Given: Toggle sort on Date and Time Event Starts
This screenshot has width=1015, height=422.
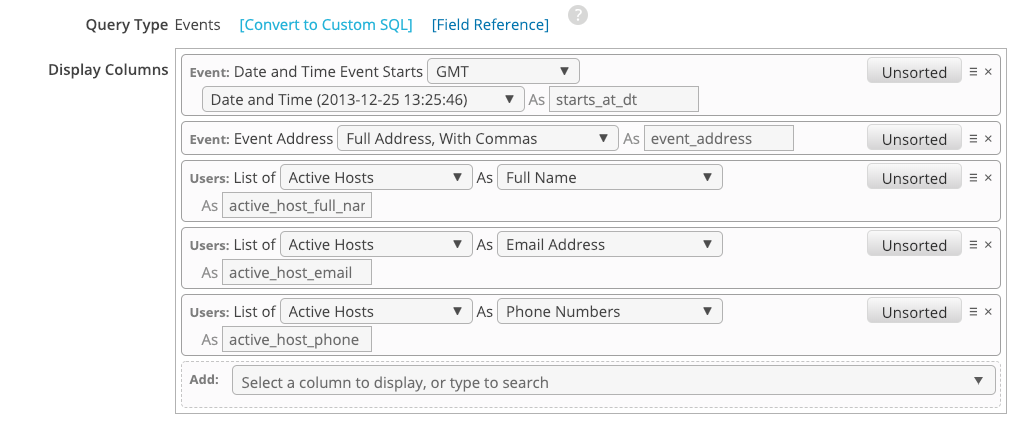Looking at the screenshot, I should click(913, 72).
